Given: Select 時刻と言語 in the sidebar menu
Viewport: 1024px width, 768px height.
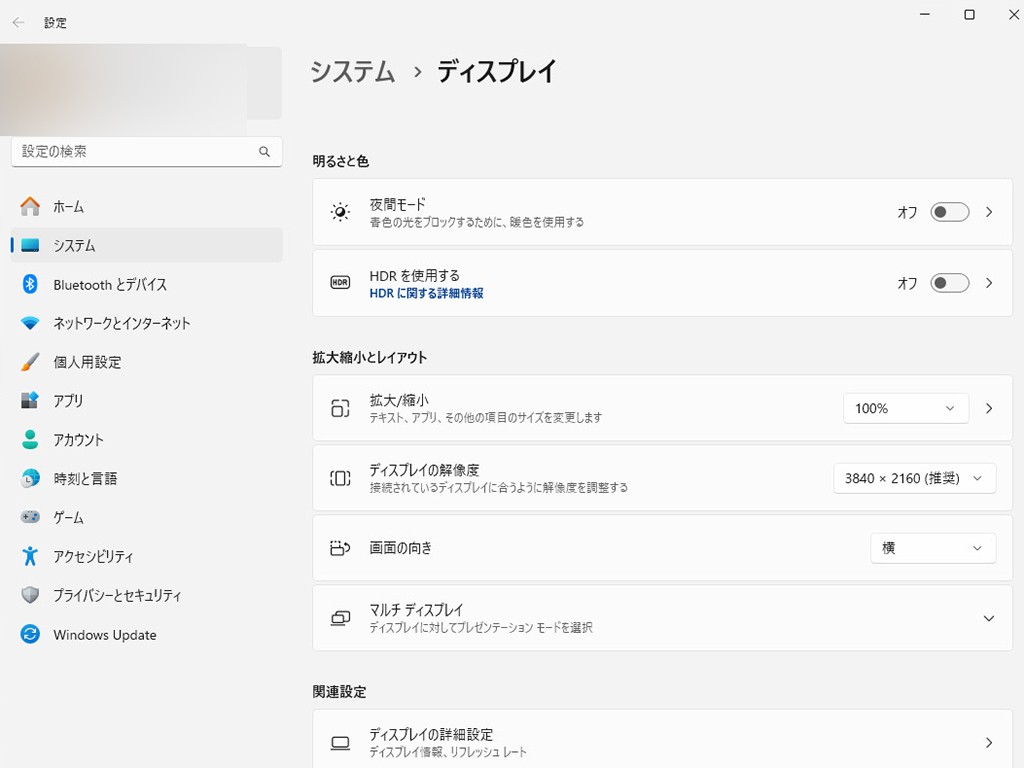Looking at the screenshot, I should (x=85, y=479).
